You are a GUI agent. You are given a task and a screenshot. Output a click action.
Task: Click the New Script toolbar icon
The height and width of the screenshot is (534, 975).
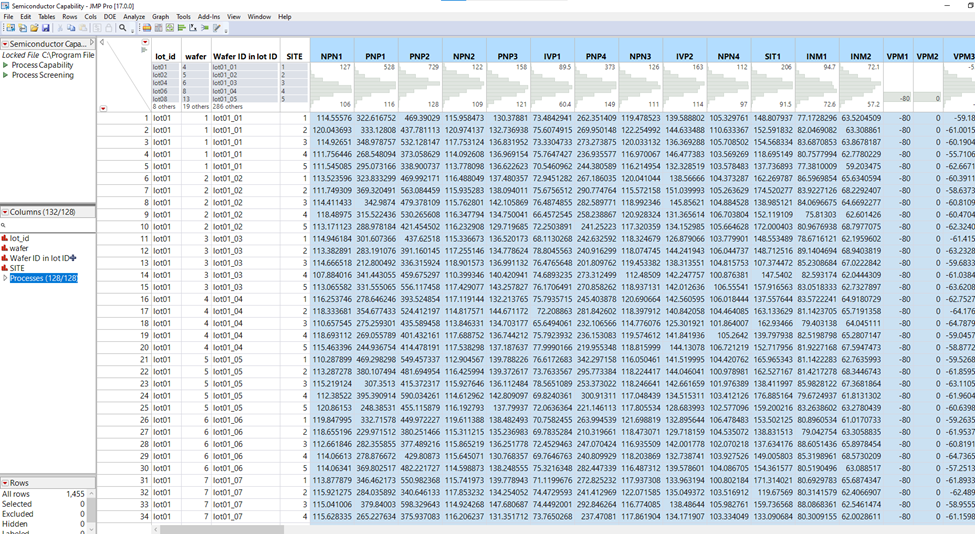22,28
